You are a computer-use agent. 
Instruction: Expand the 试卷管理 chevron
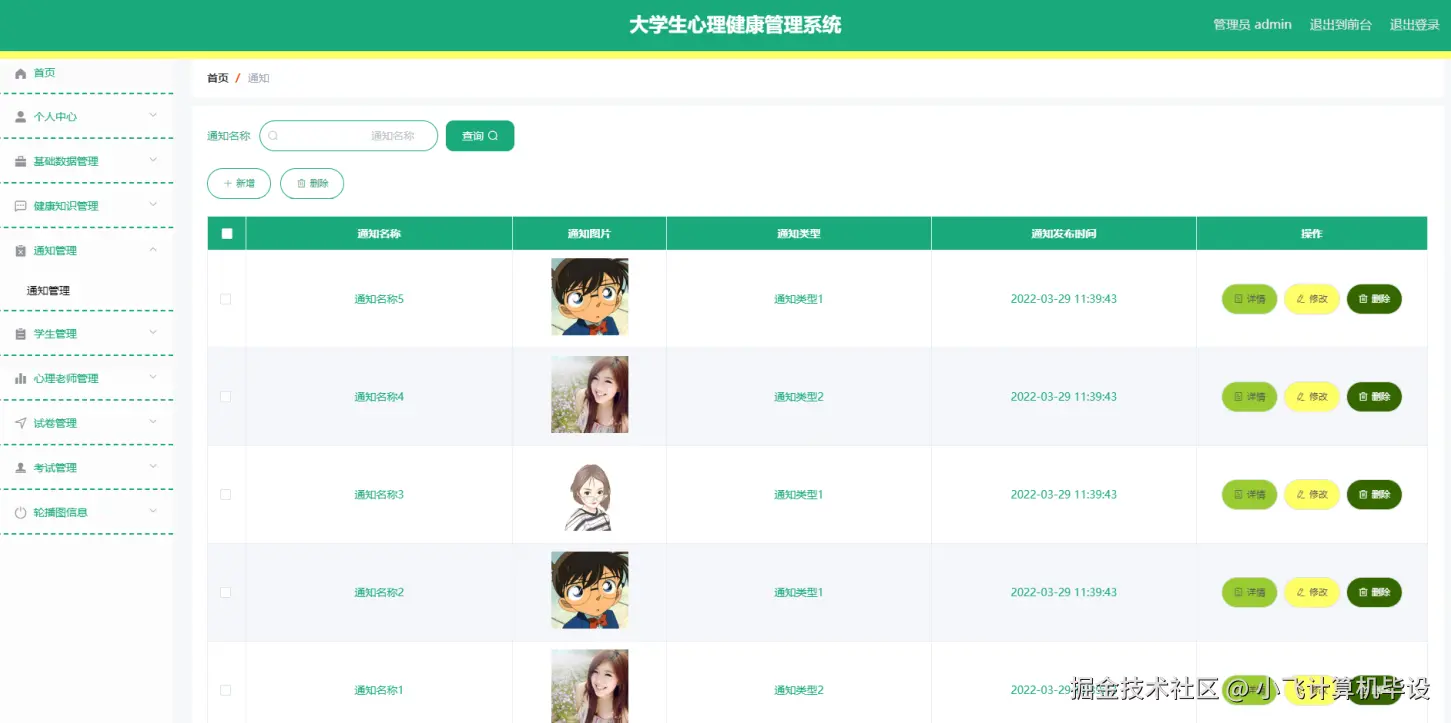point(153,422)
